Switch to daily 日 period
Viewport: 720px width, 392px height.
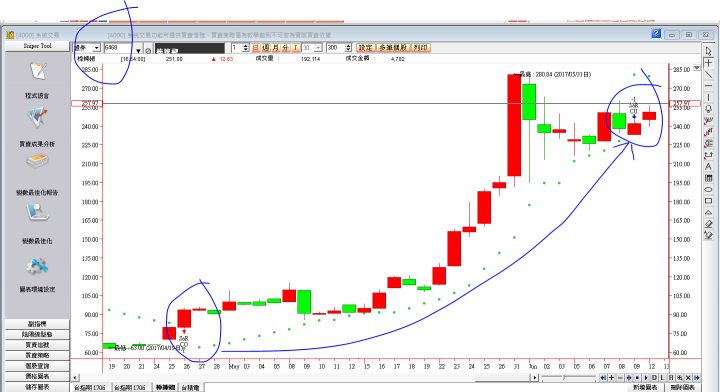pyautogui.click(x=256, y=48)
